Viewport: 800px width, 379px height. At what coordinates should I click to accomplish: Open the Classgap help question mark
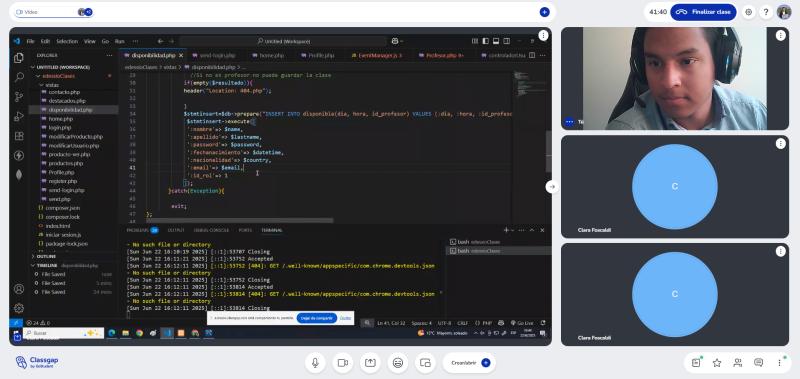766,12
